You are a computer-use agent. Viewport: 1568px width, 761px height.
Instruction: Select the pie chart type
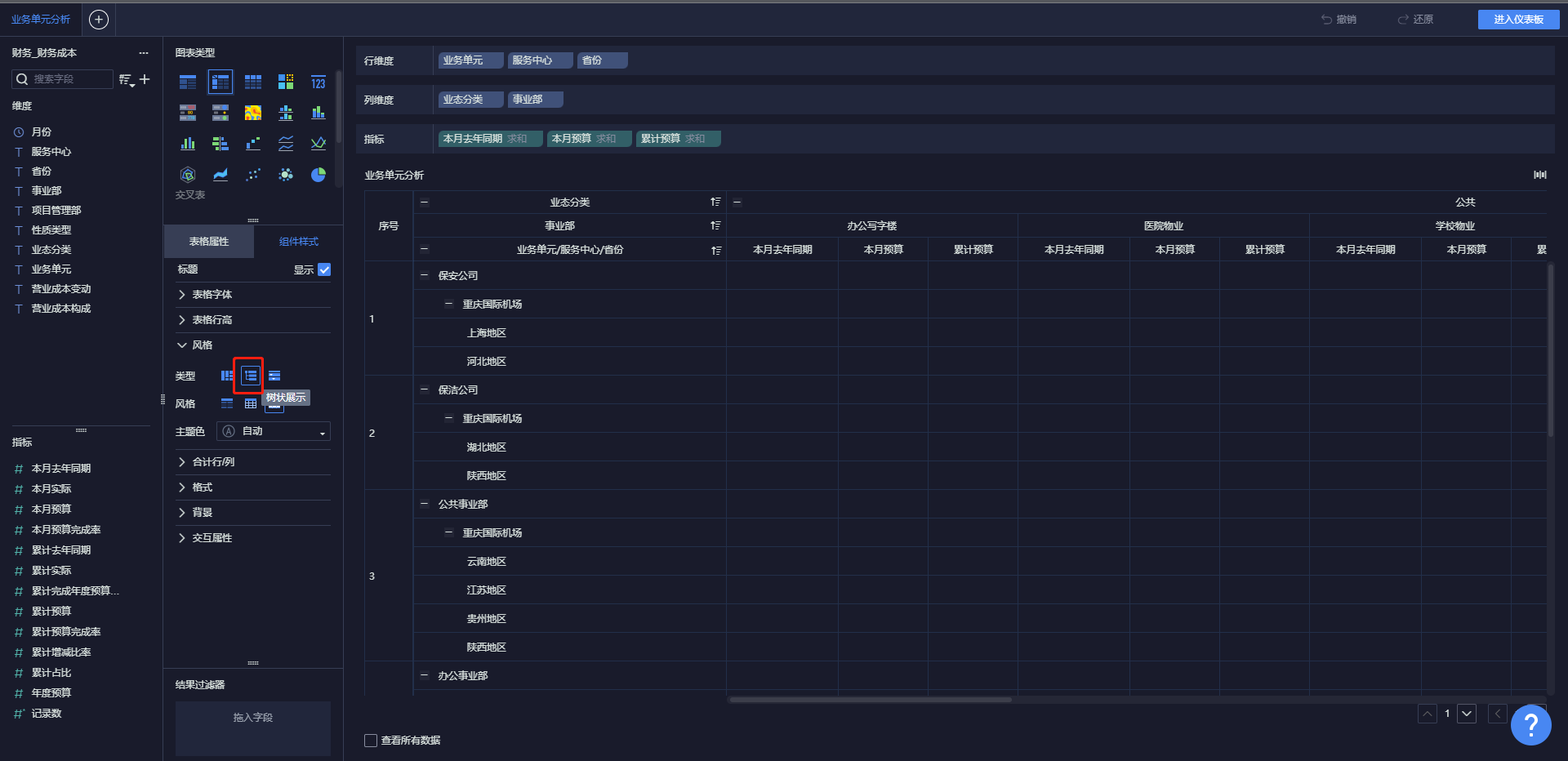318,175
